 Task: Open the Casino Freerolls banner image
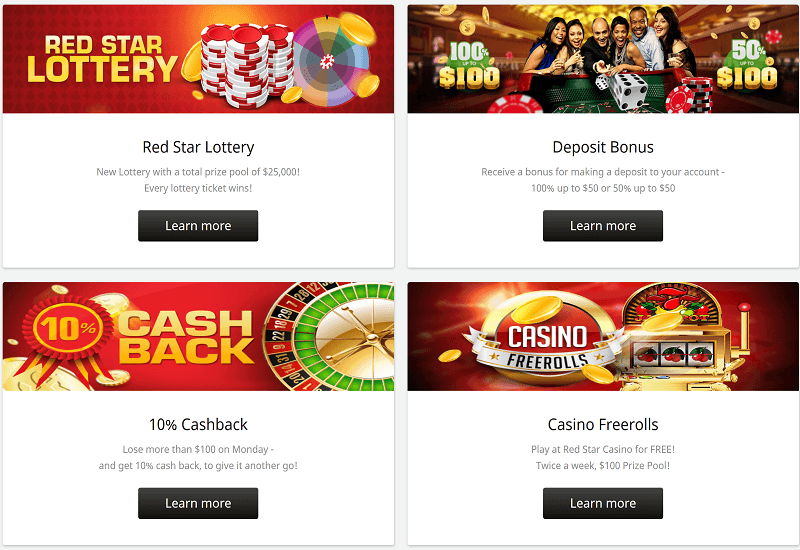click(x=603, y=337)
